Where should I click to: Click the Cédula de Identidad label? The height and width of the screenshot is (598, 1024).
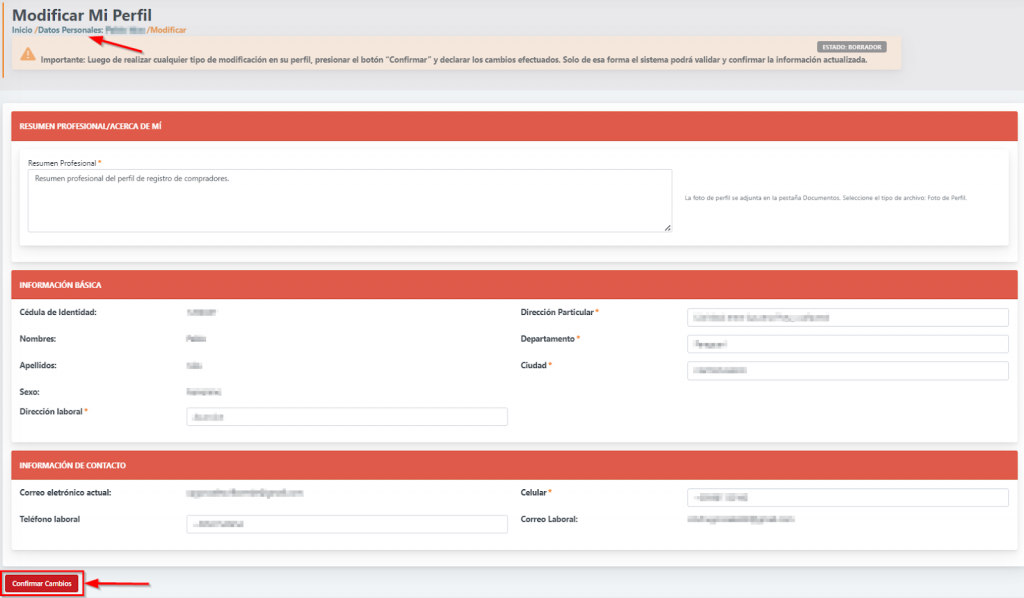point(58,312)
